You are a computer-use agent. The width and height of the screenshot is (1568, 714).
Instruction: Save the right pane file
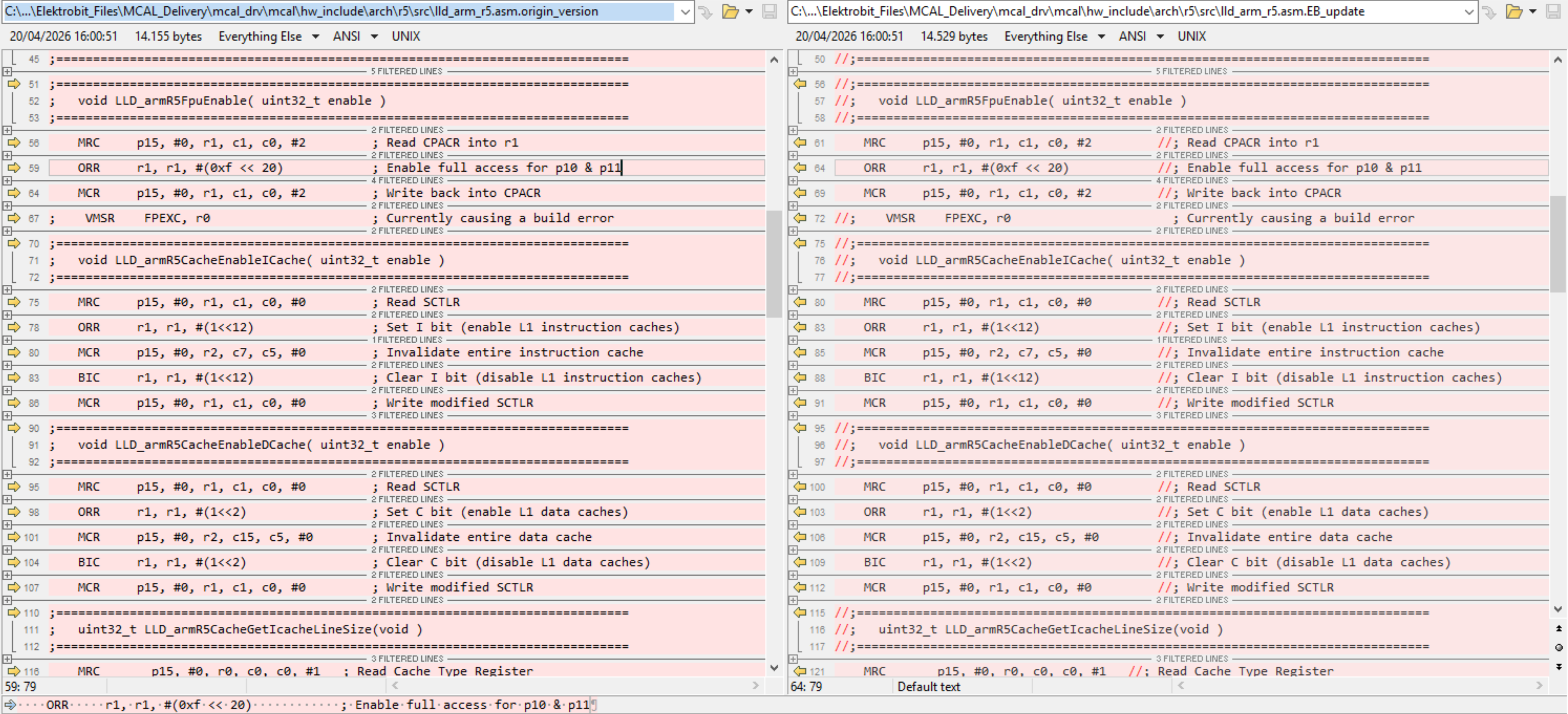point(1553,12)
